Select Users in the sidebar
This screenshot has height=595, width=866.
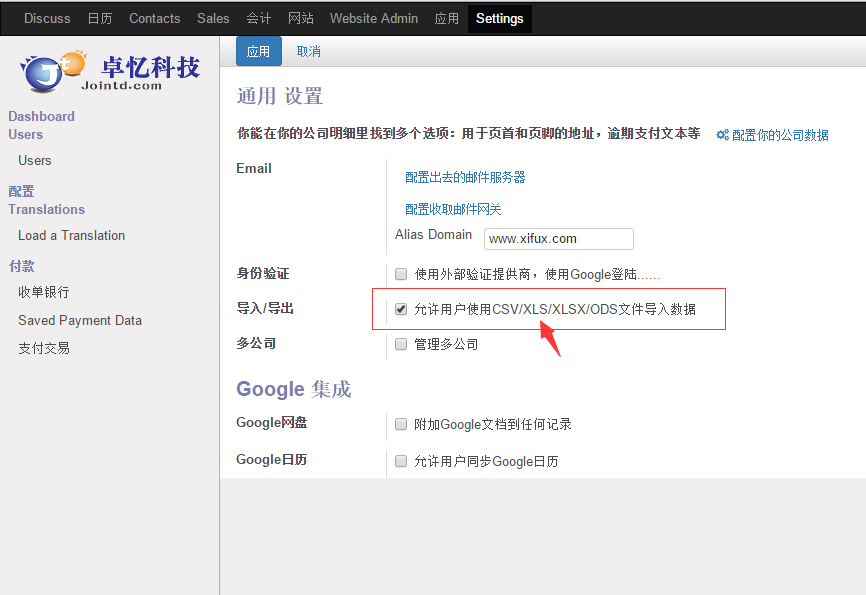click(x=35, y=160)
